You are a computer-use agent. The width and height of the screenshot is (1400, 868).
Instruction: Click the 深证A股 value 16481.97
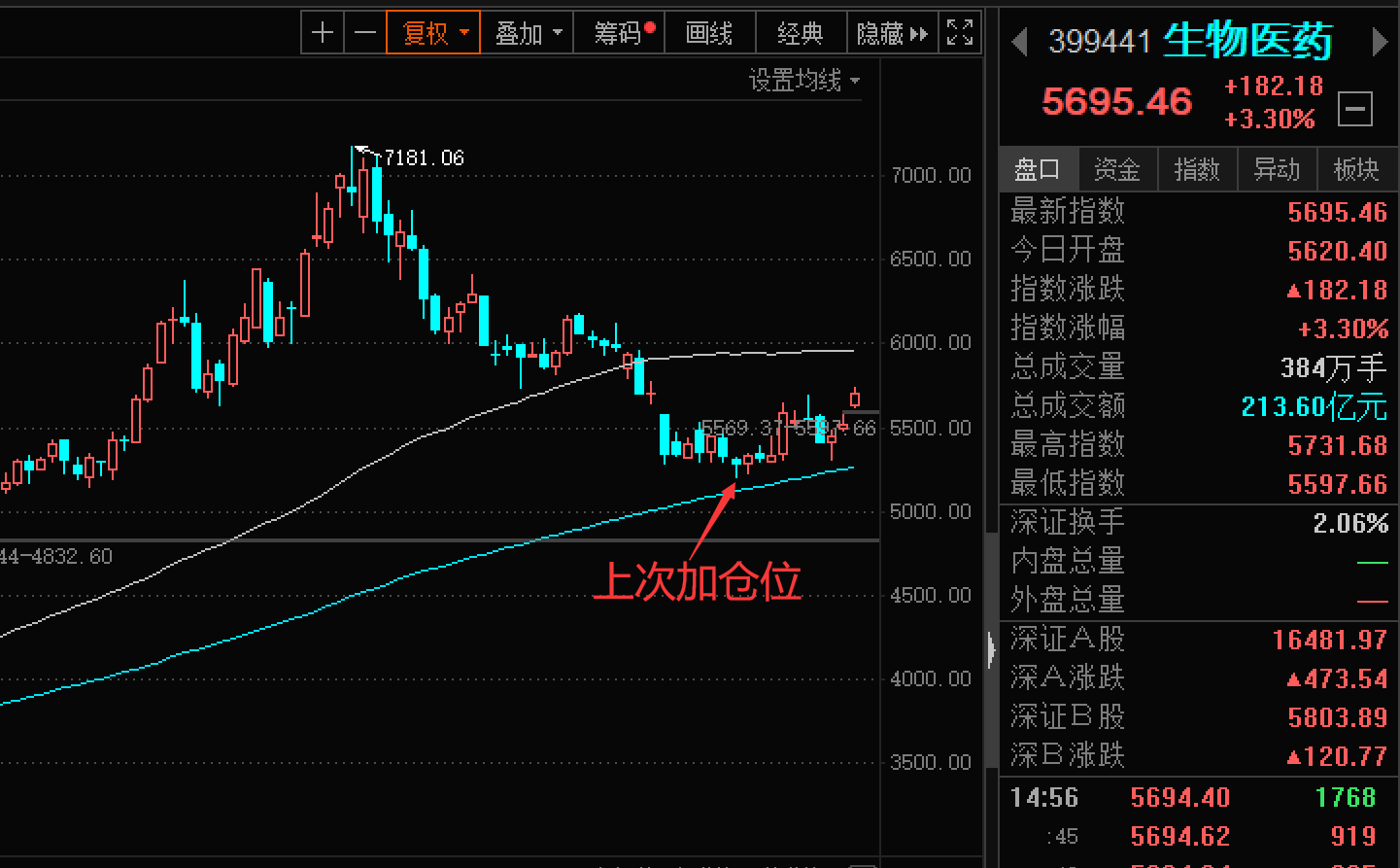coord(1330,640)
